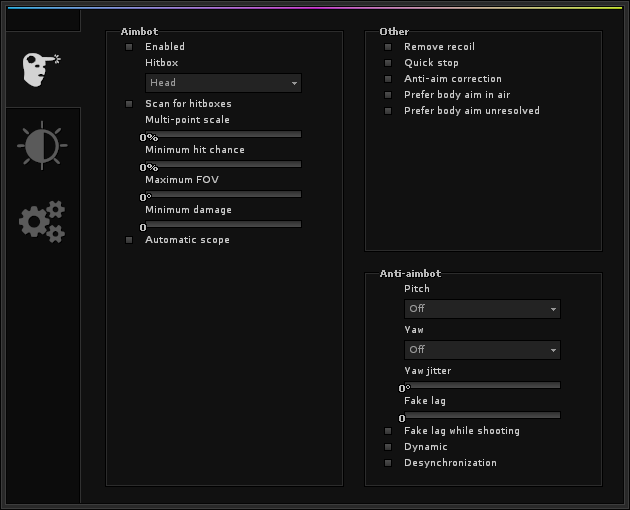Click the Yaw jitter slider
The image size is (630, 510).
482,384
